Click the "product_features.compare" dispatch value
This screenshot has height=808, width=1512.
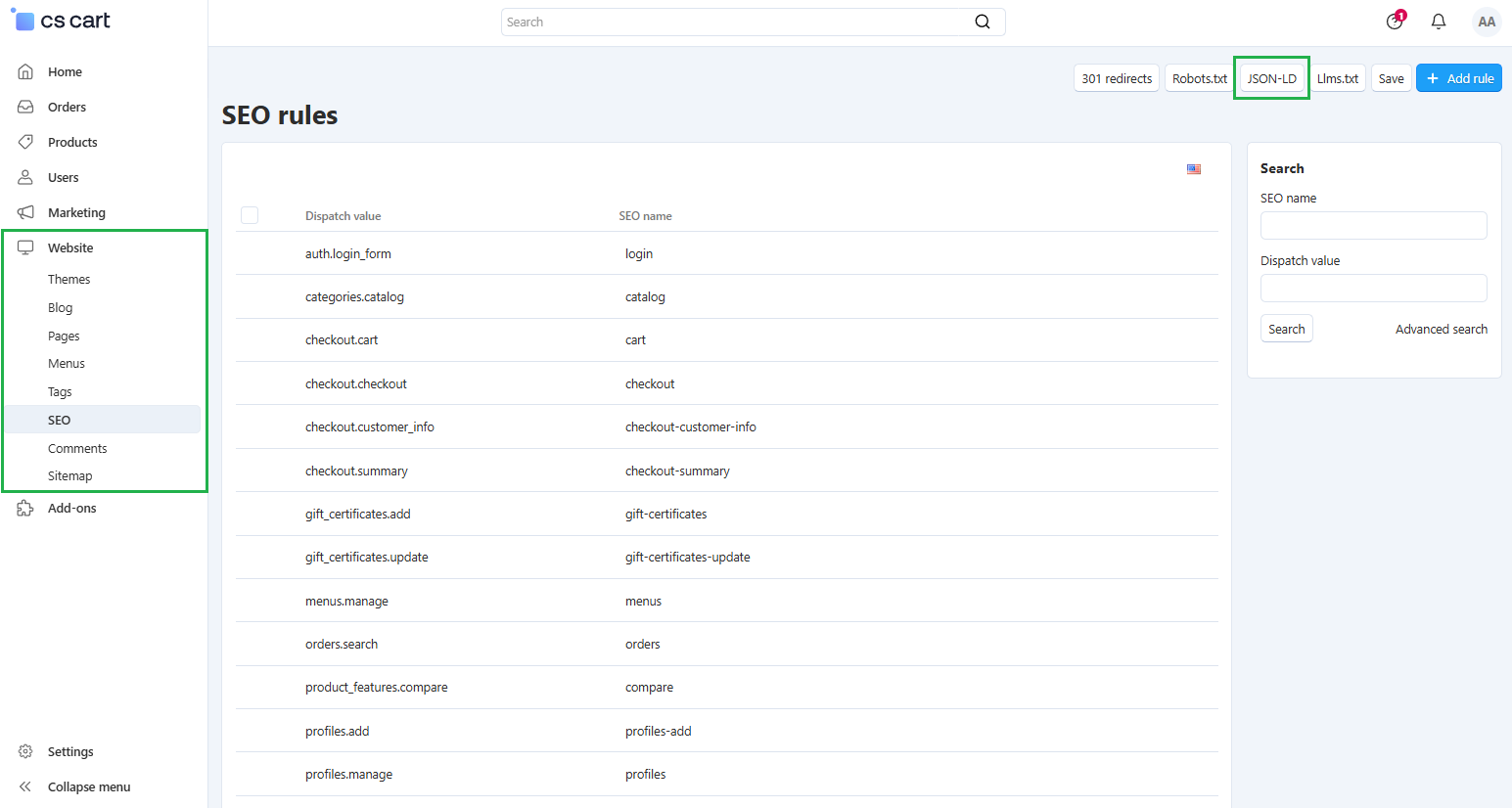click(x=377, y=687)
